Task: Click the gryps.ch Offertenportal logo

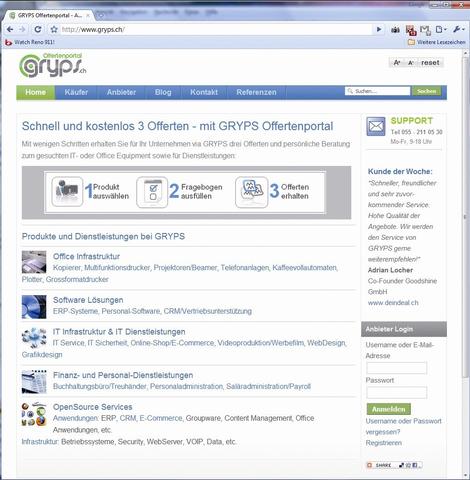Action: click(x=53, y=65)
